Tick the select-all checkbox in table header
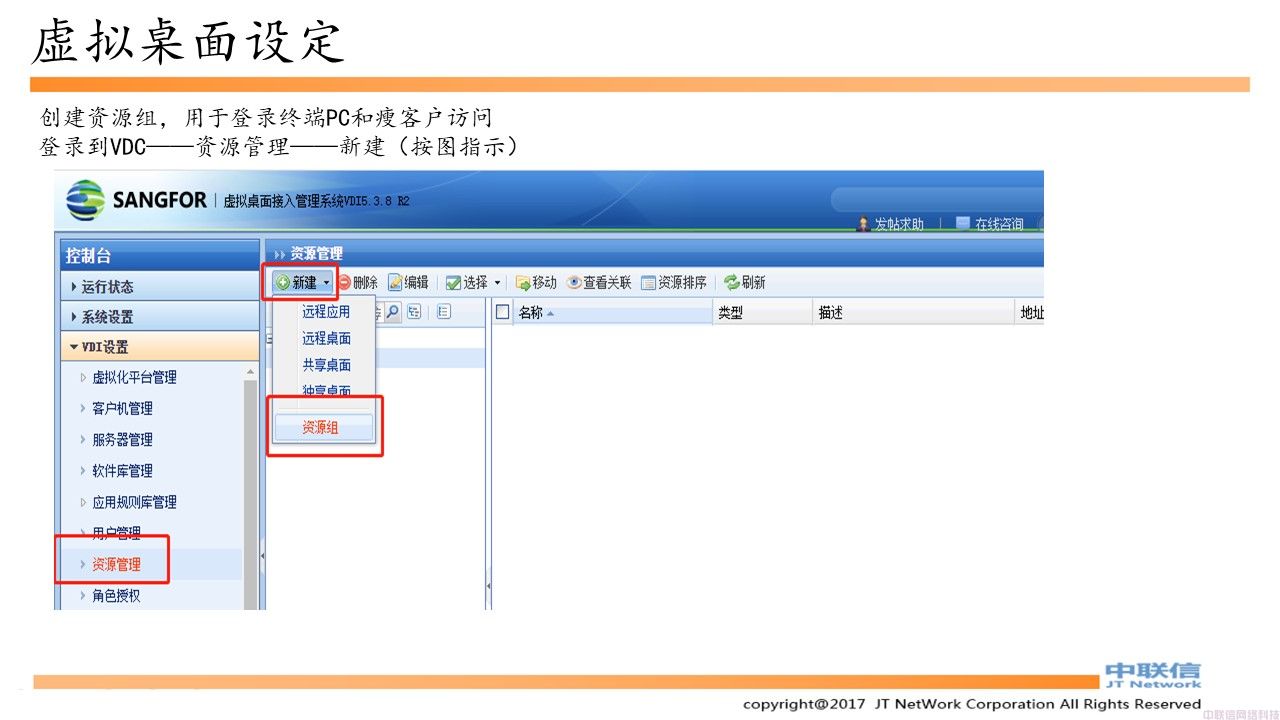Viewport: 1280px width, 720px height. tap(503, 313)
